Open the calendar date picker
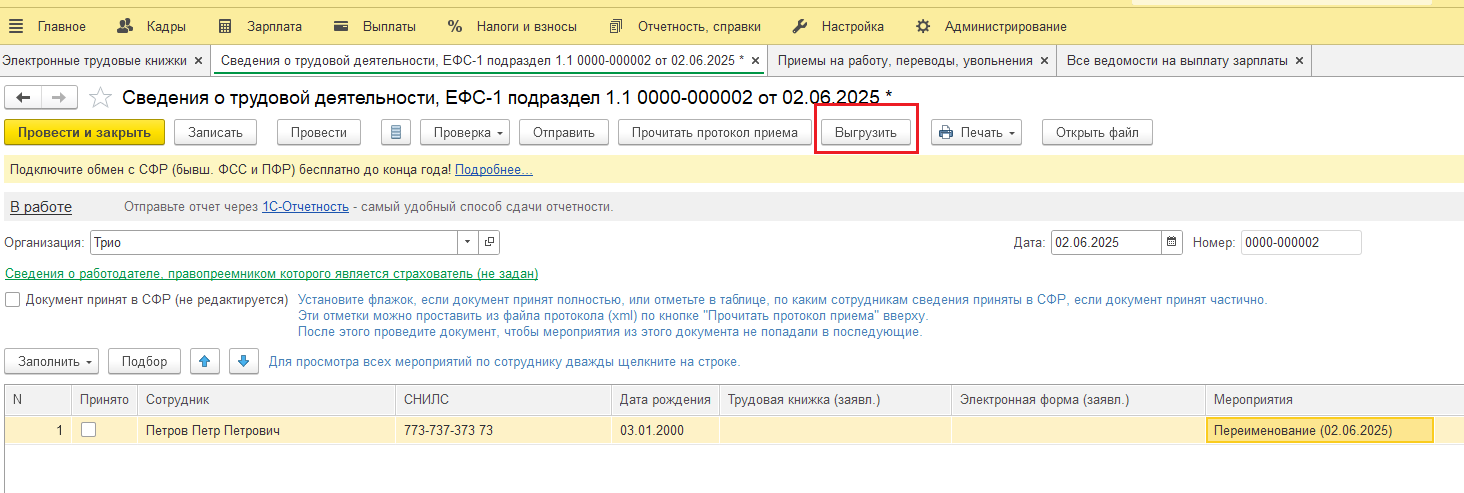The image size is (1464, 493). 1171,242
